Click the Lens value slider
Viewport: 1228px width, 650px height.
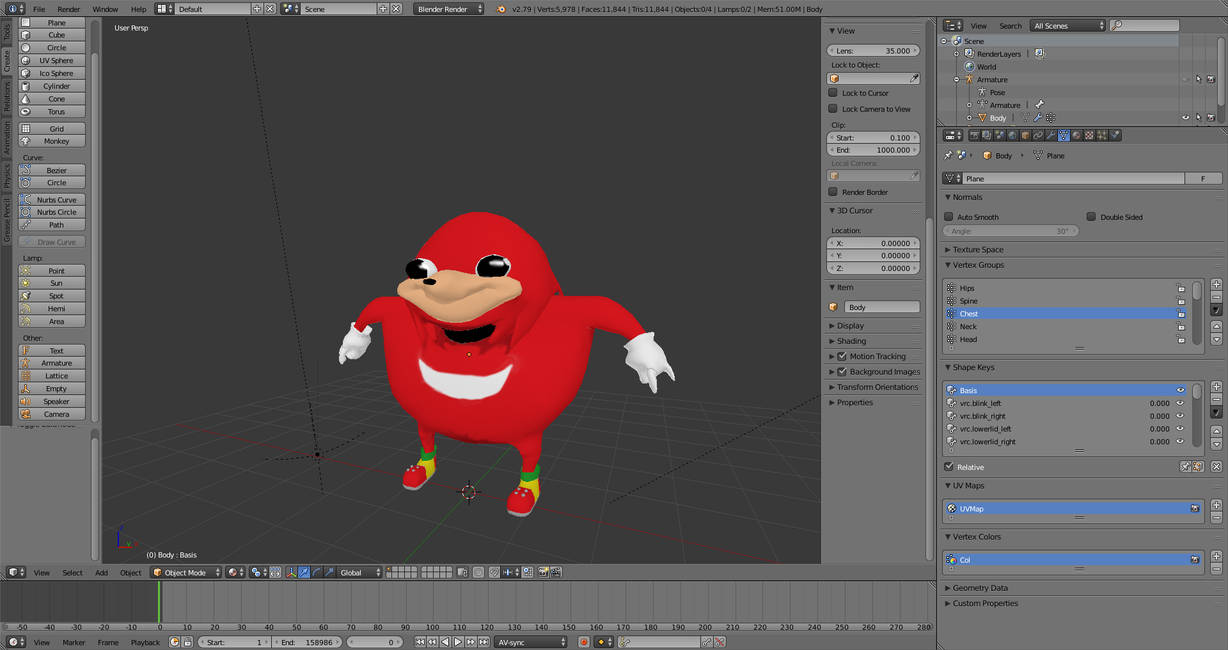pos(873,50)
